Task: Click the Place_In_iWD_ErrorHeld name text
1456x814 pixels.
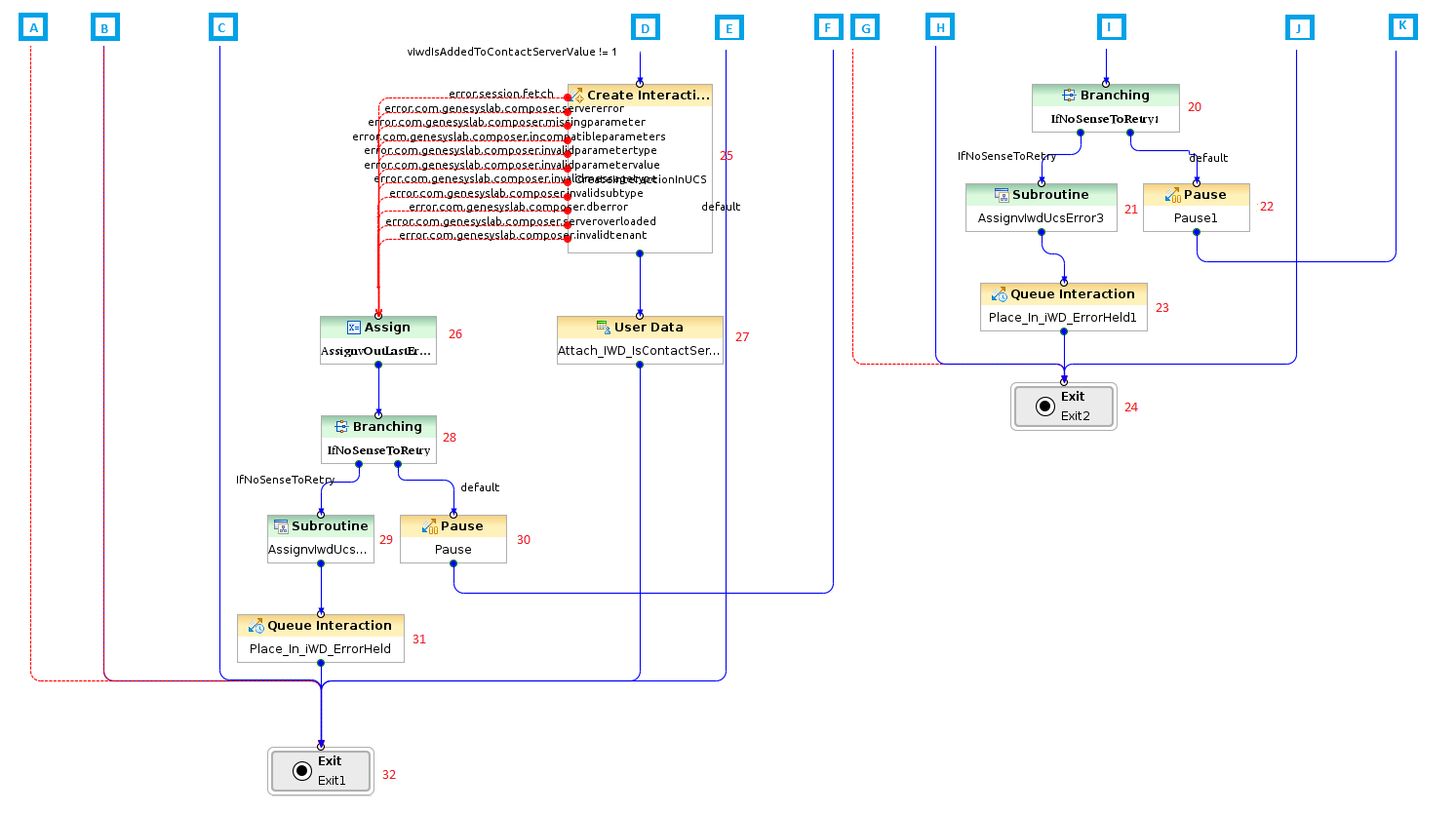Action: [x=320, y=649]
